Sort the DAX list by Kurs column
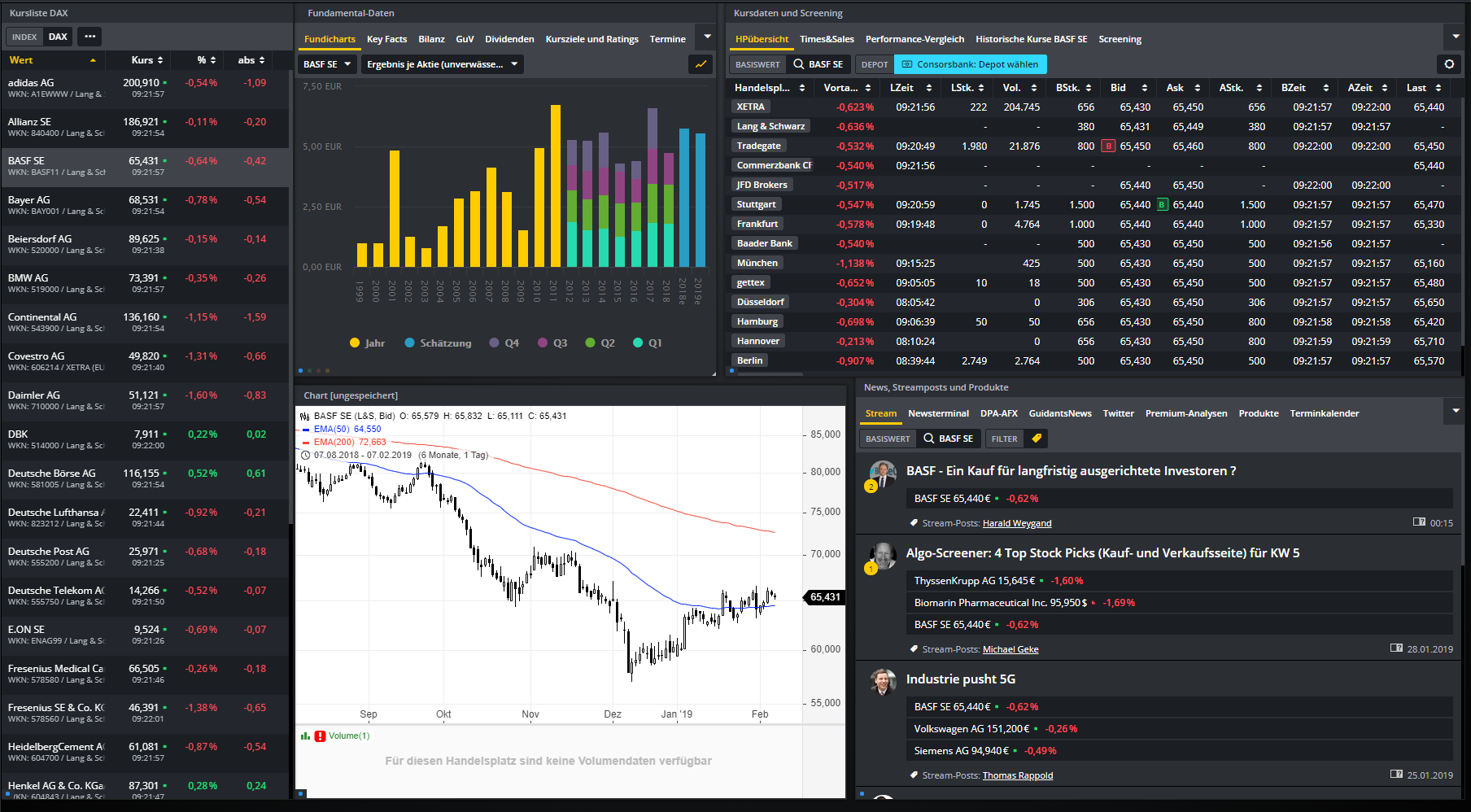Viewport: 1471px width, 812px height. (147, 60)
